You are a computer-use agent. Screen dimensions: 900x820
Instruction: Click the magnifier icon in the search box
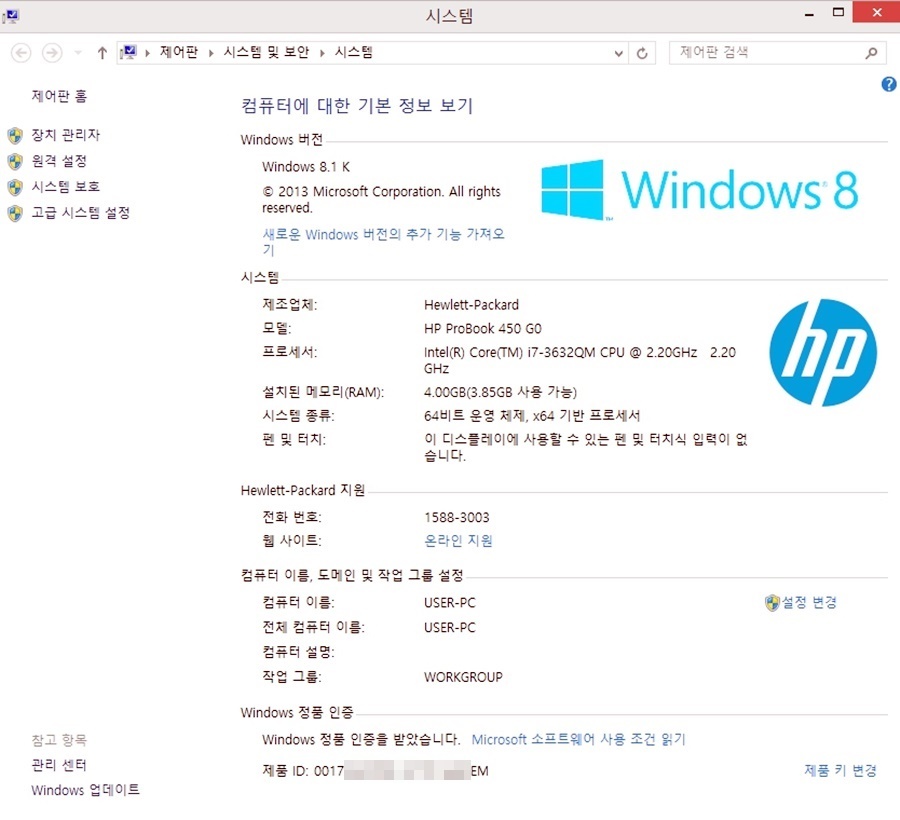click(871, 53)
